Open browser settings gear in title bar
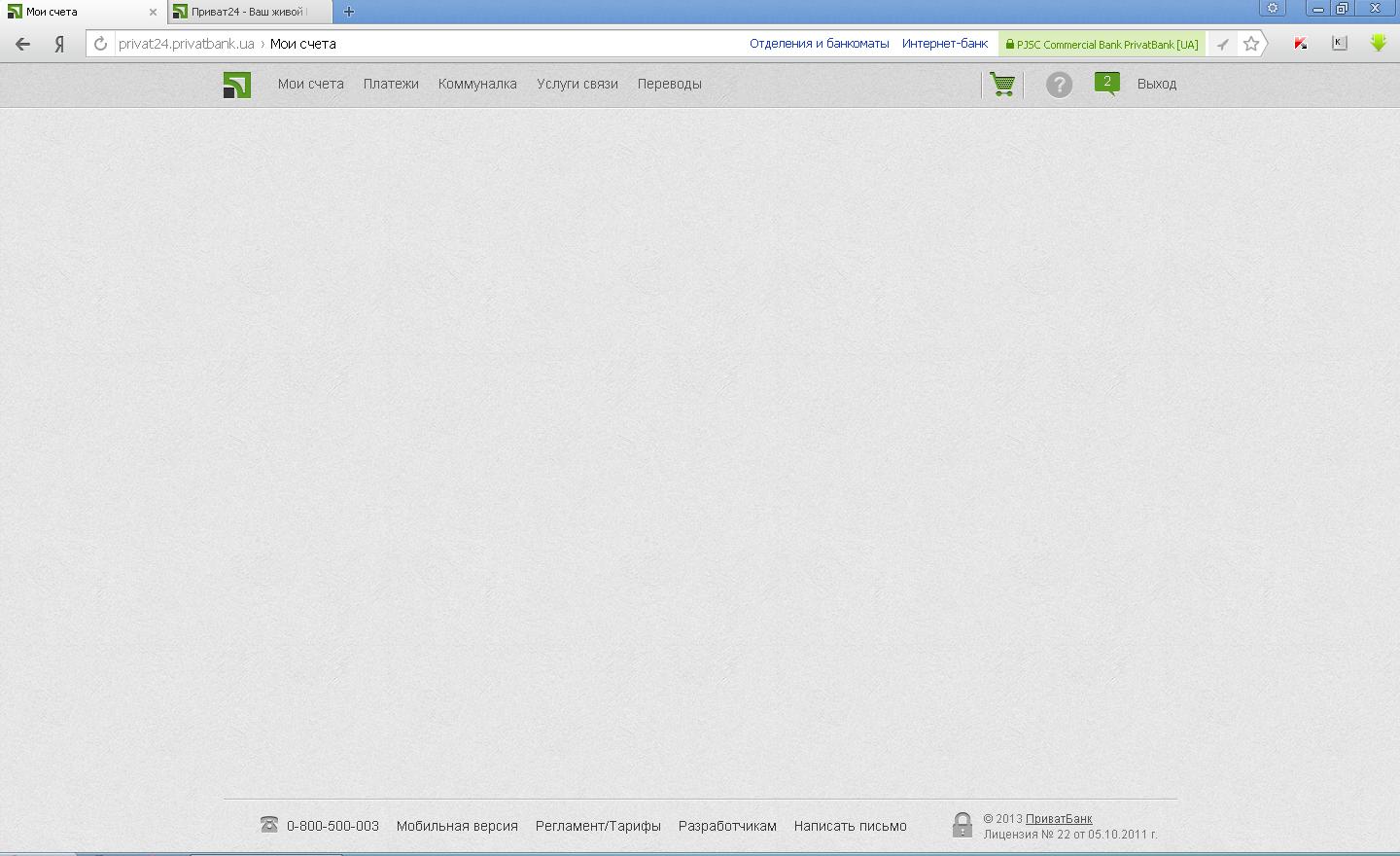This screenshot has height=856, width=1400. click(1272, 8)
